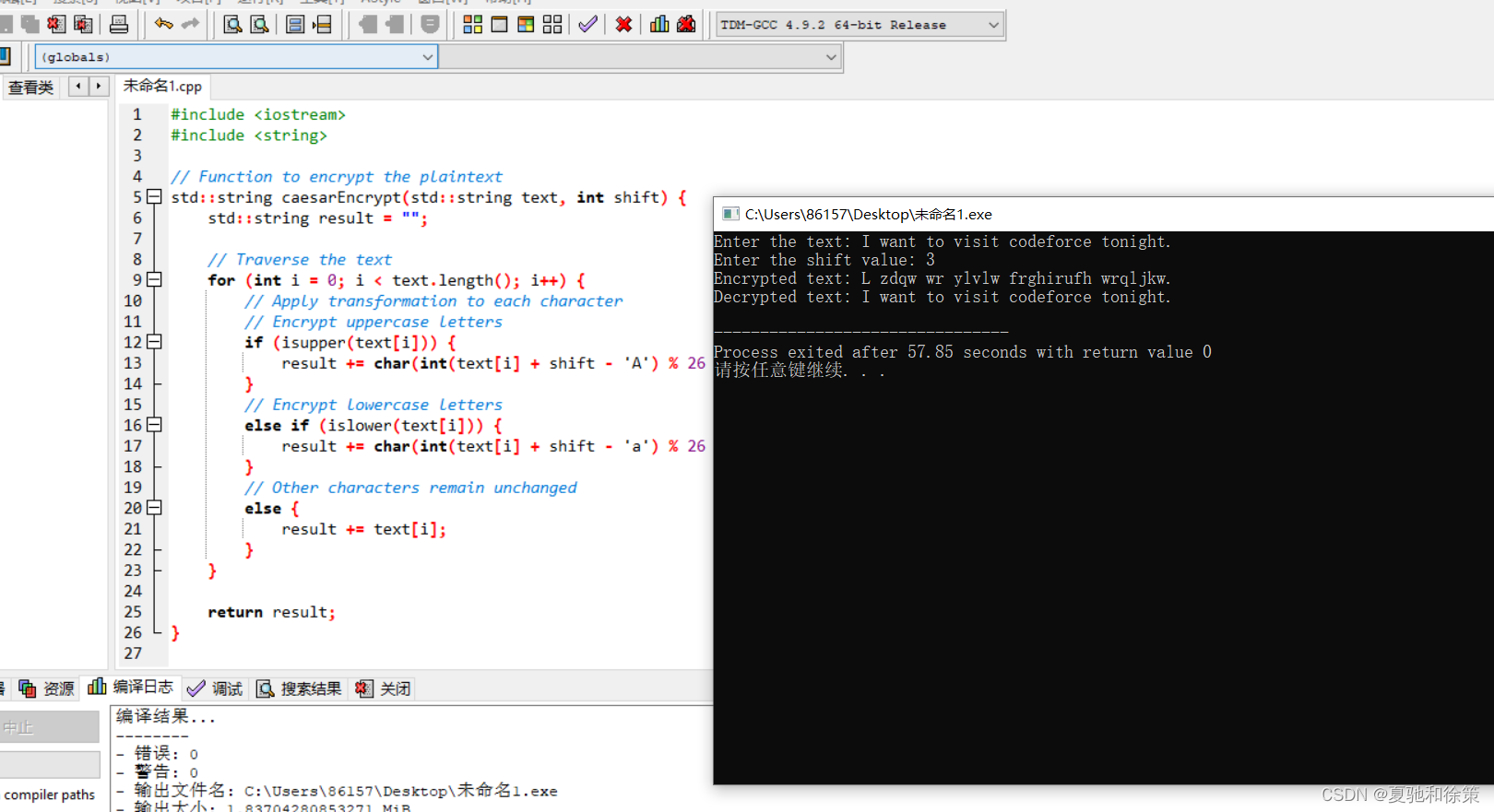Click the go to line icon
The image size is (1494, 812).
322,24
